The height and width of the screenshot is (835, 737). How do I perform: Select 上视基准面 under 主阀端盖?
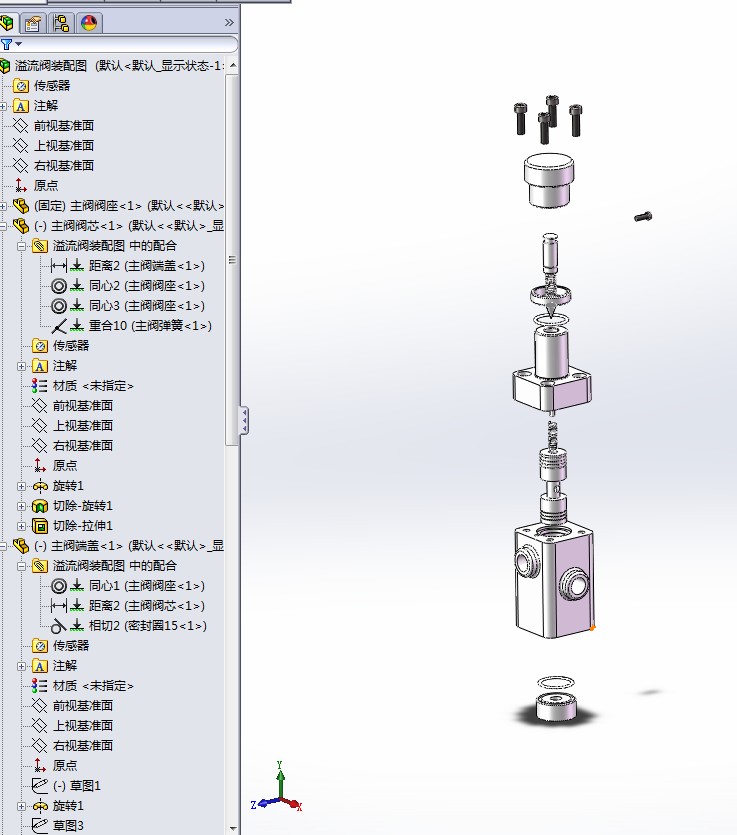[72, 725]
